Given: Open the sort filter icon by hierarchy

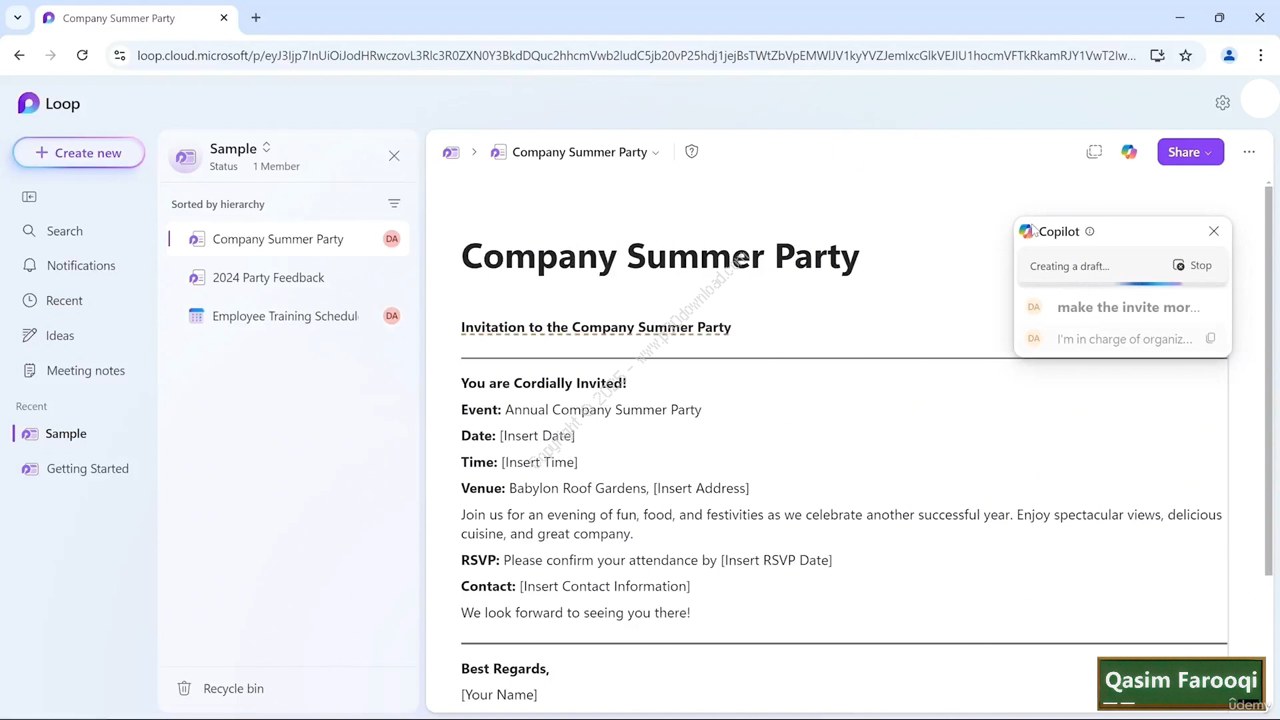Looking at the screenshot, I should point(394,203).
